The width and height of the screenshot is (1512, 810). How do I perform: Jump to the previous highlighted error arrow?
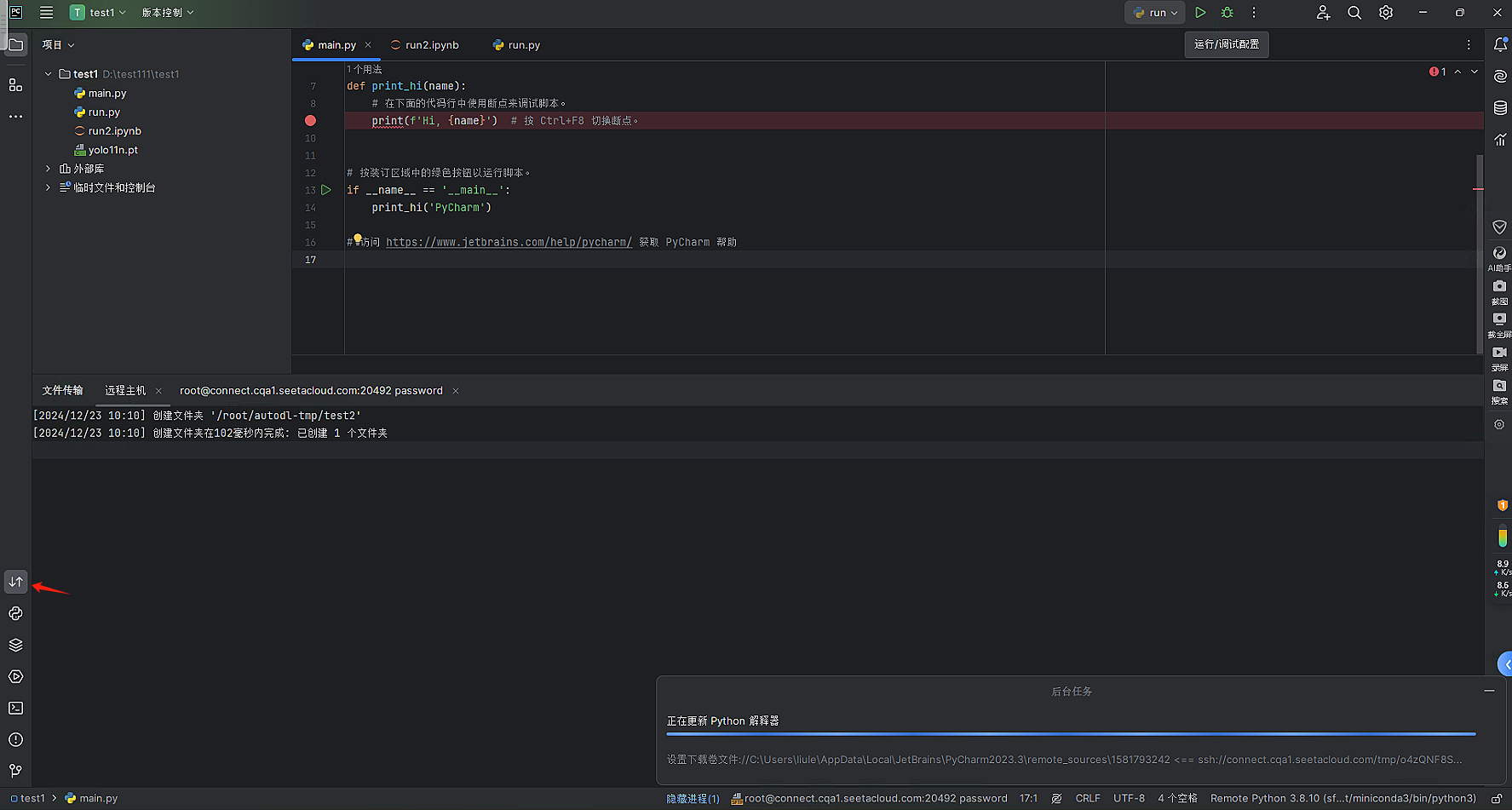pos(1458,72)
